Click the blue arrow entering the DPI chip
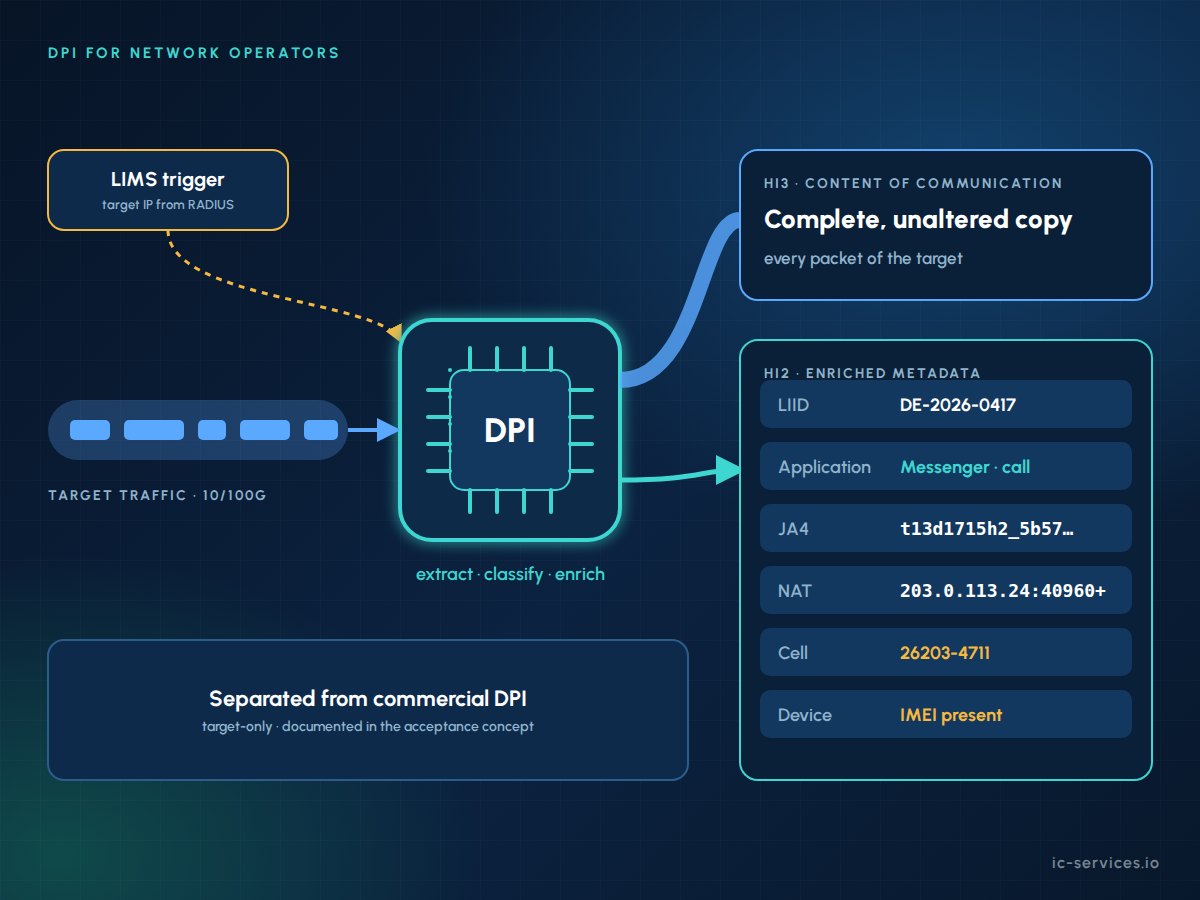This screenshot has height=900, width=1200. point(374,430)
